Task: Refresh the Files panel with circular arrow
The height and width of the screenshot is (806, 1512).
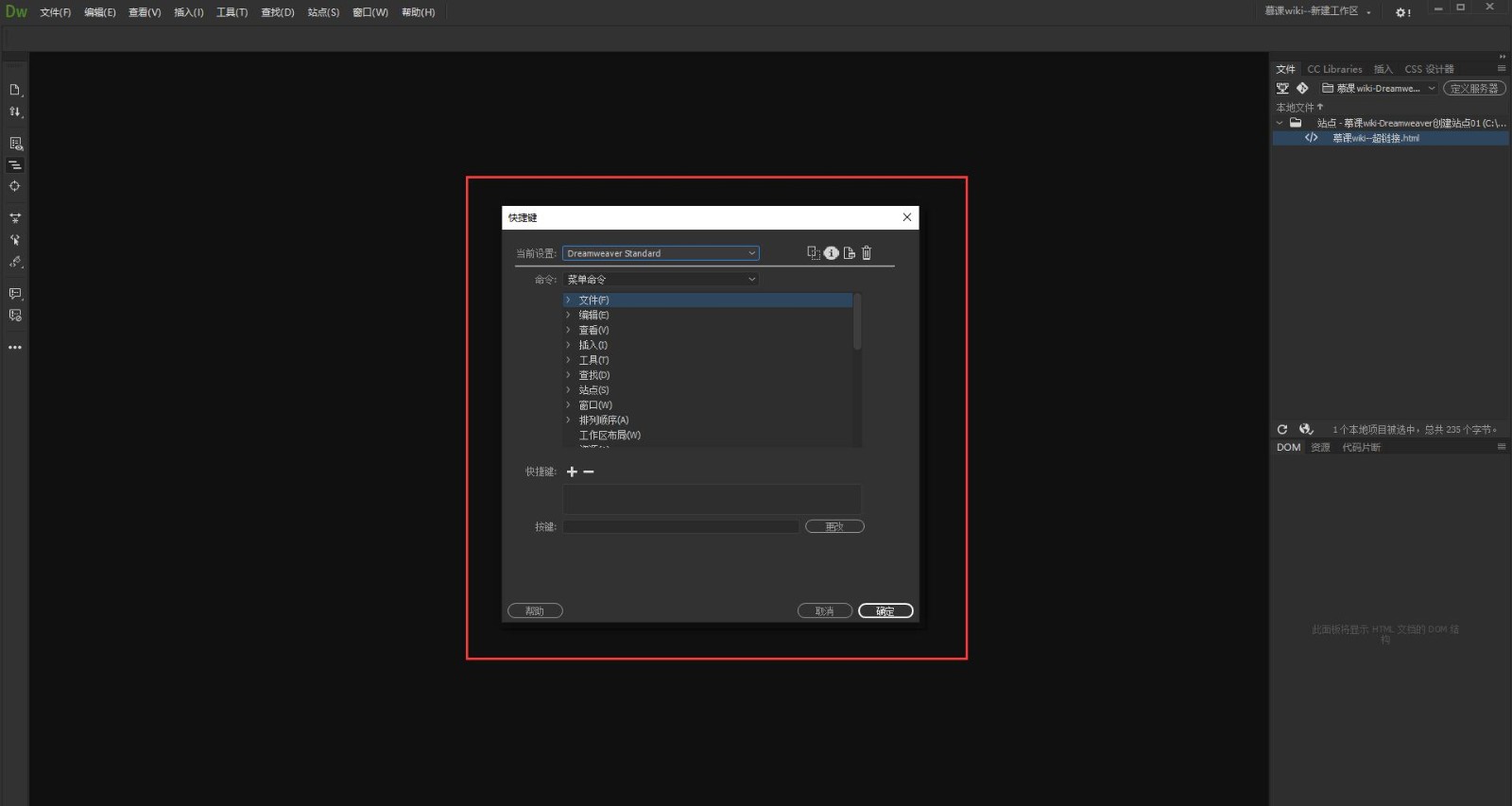Action: (x=1282, y=430)
